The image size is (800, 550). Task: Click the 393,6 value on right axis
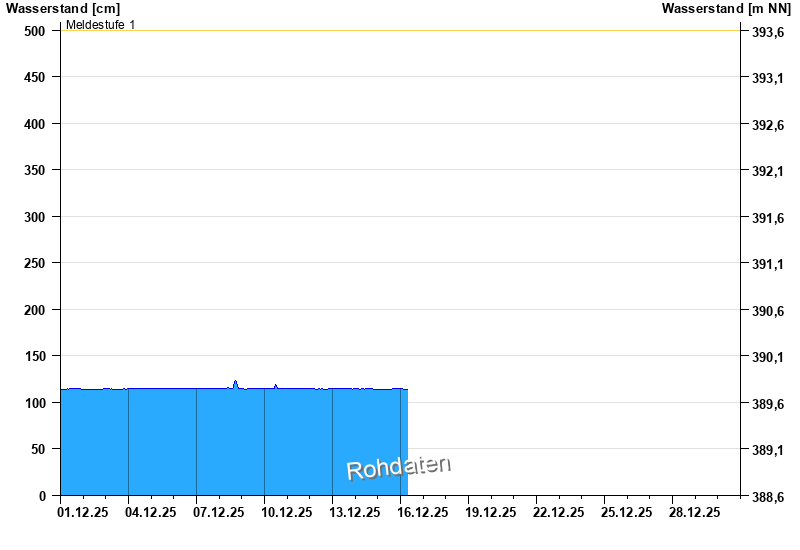(x=768, y=32)
